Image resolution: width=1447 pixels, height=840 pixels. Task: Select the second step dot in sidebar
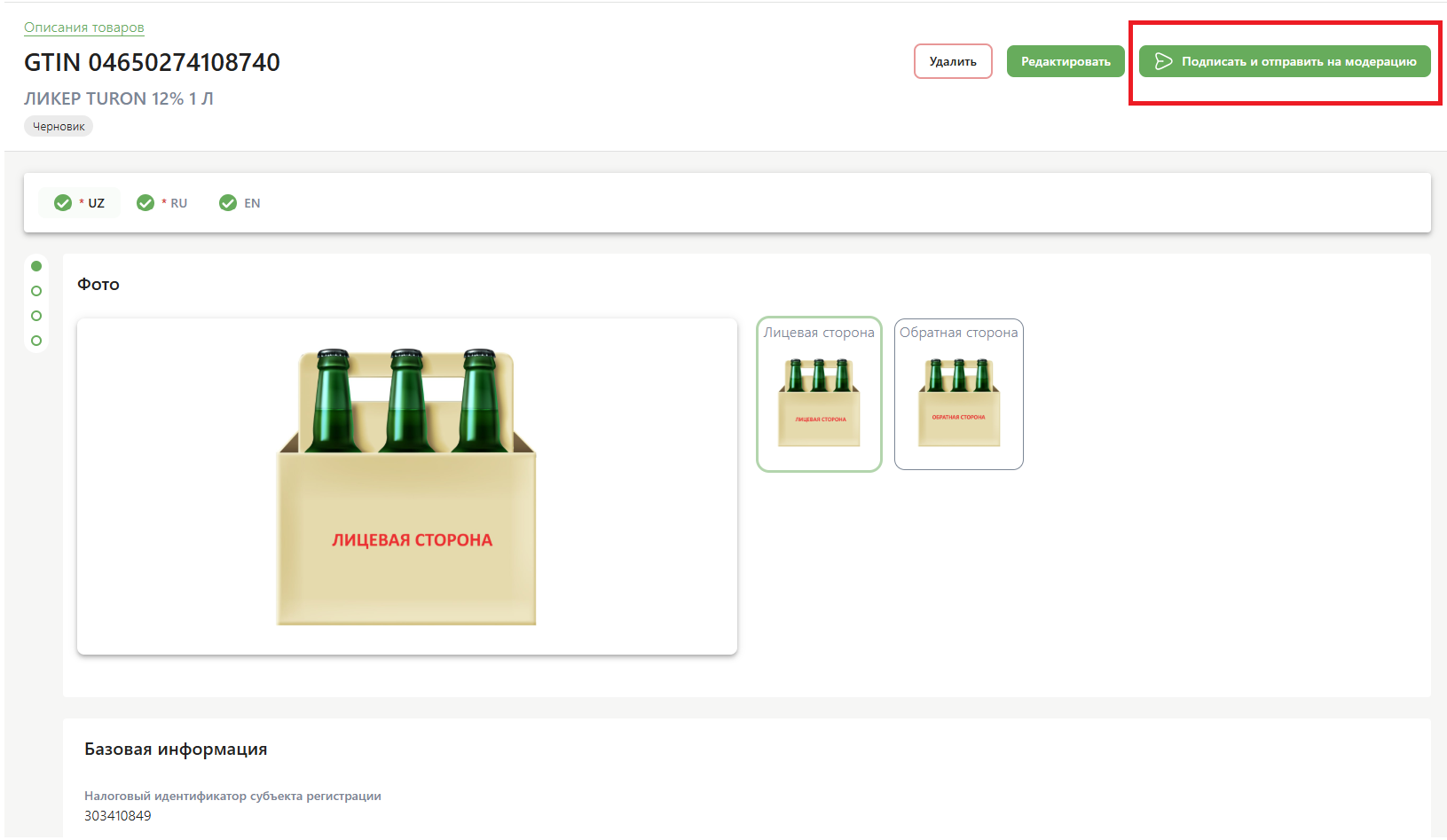click(x=36, y=291)
